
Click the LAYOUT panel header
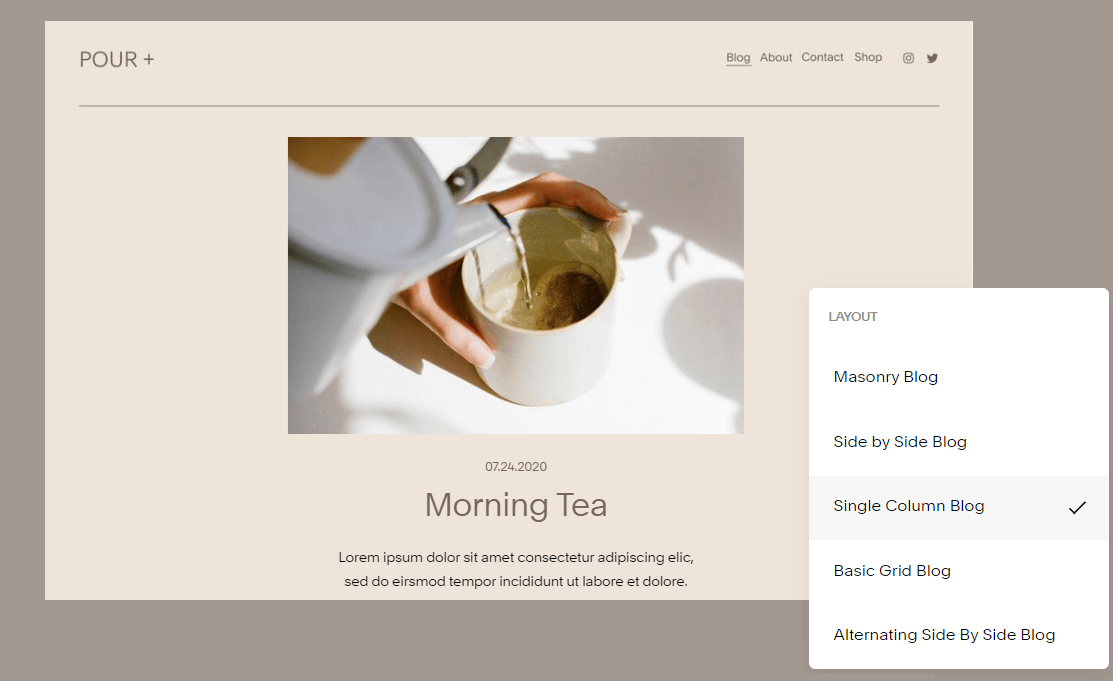(x=852, y=316)
